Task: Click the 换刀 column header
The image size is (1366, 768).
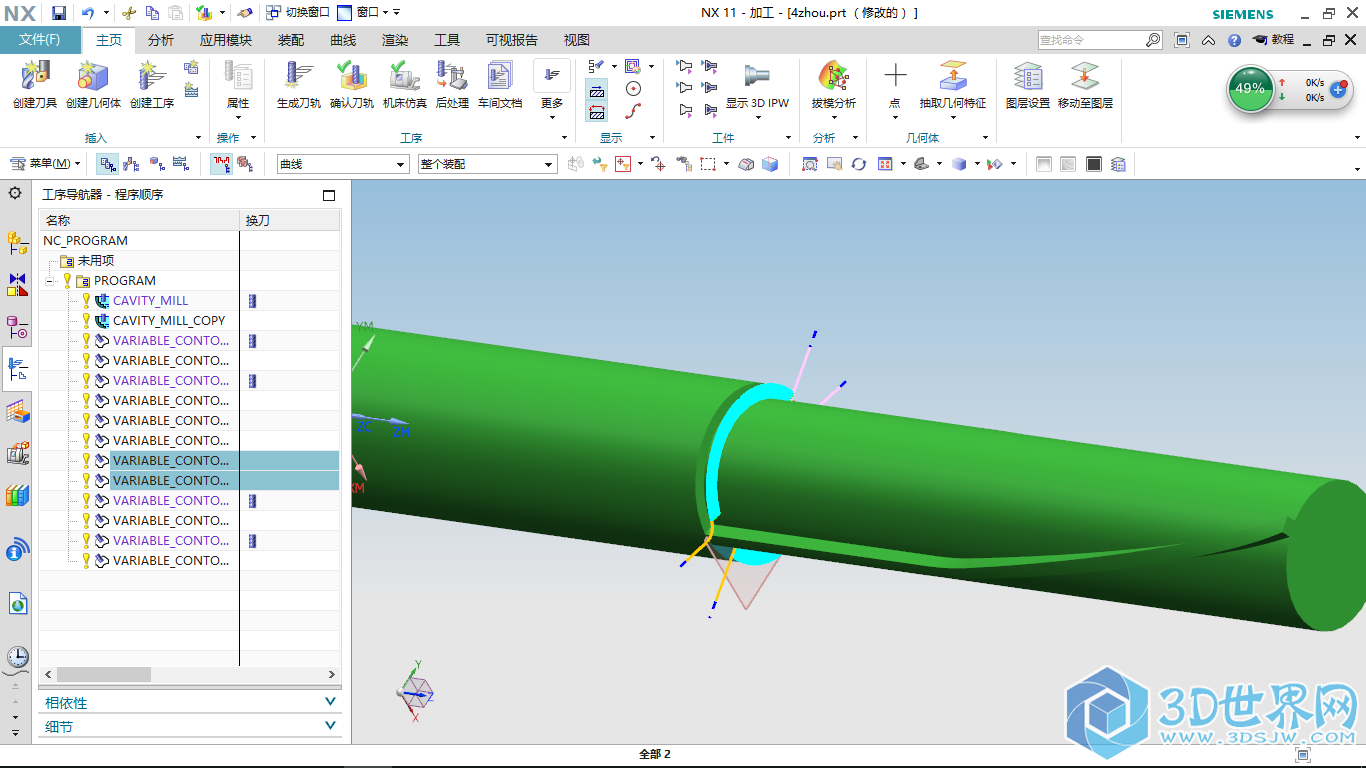Action: (290, 220)
